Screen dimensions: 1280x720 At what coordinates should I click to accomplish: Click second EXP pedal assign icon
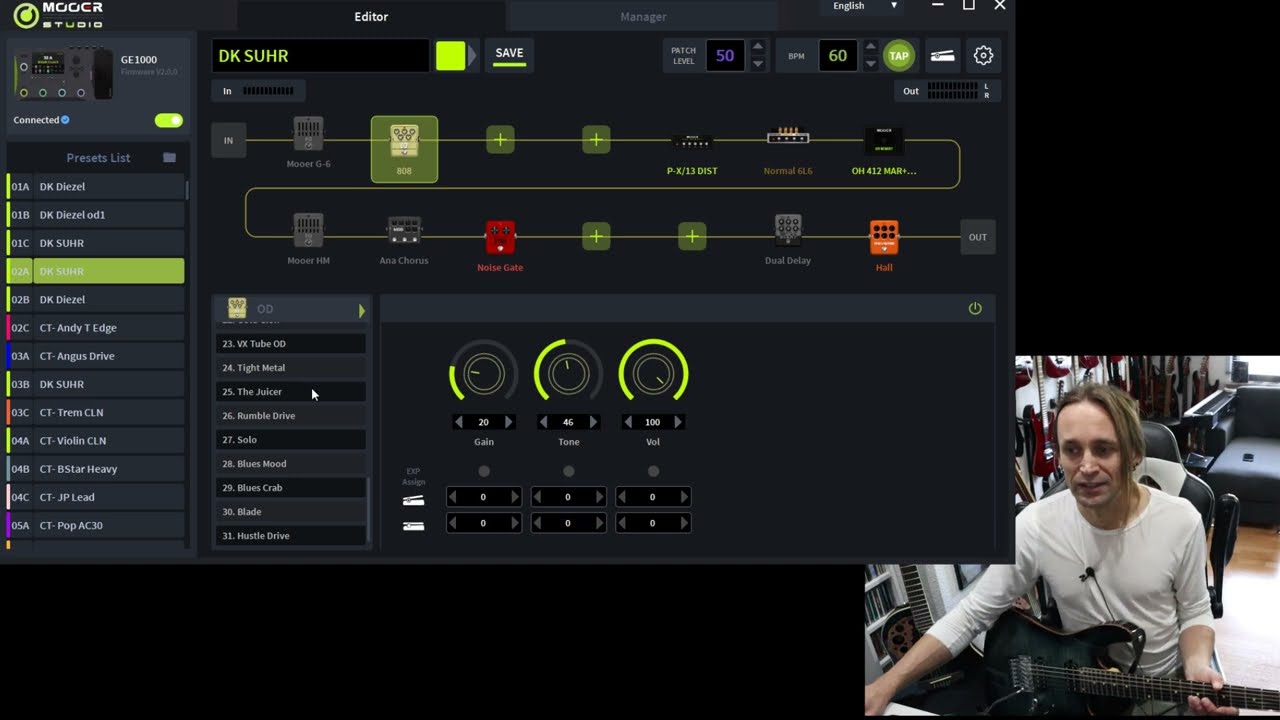pyautogui.click(x=413, y=526)
